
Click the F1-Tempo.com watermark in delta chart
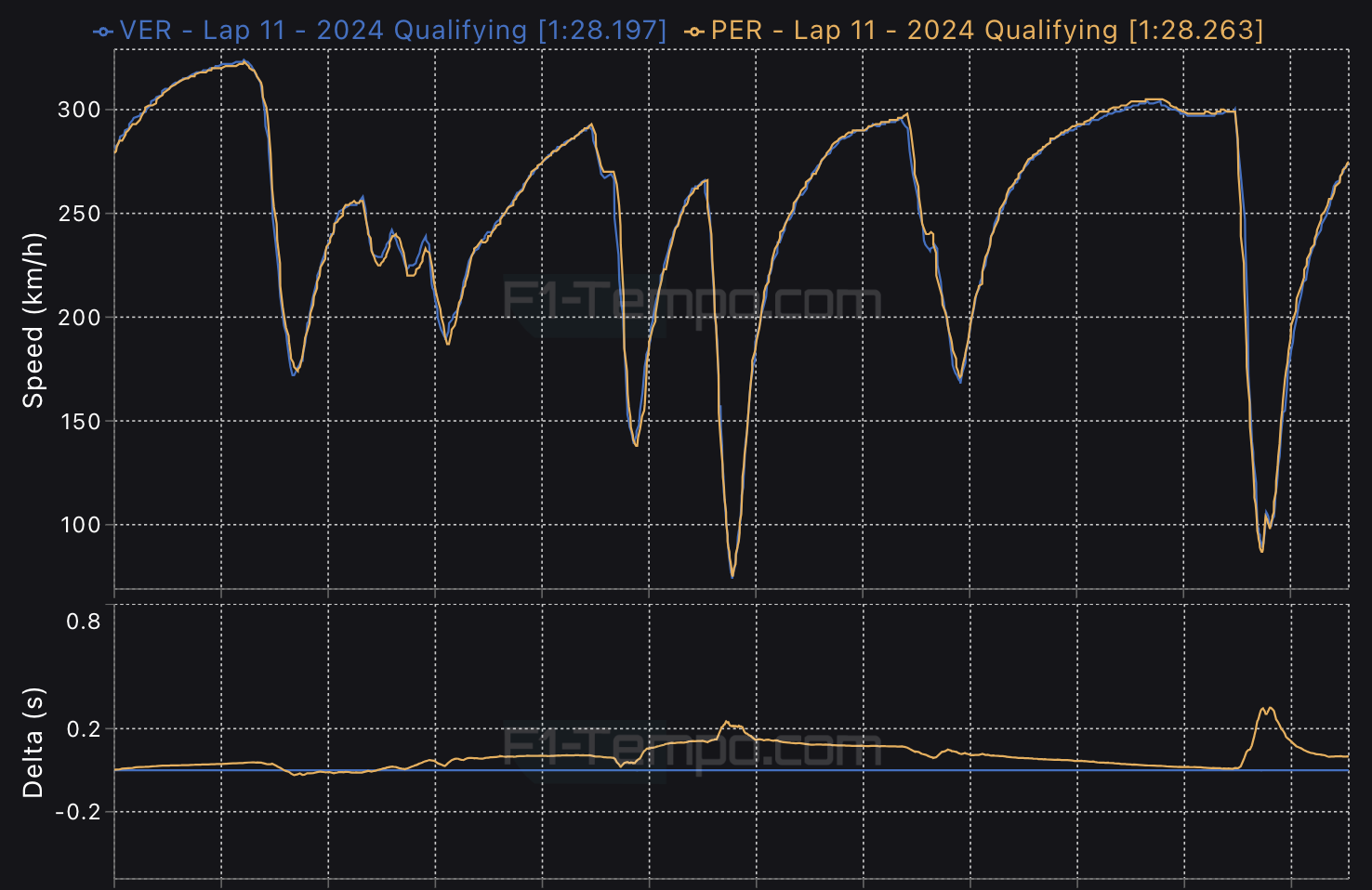pyautogui.click(x=692, y=748)
